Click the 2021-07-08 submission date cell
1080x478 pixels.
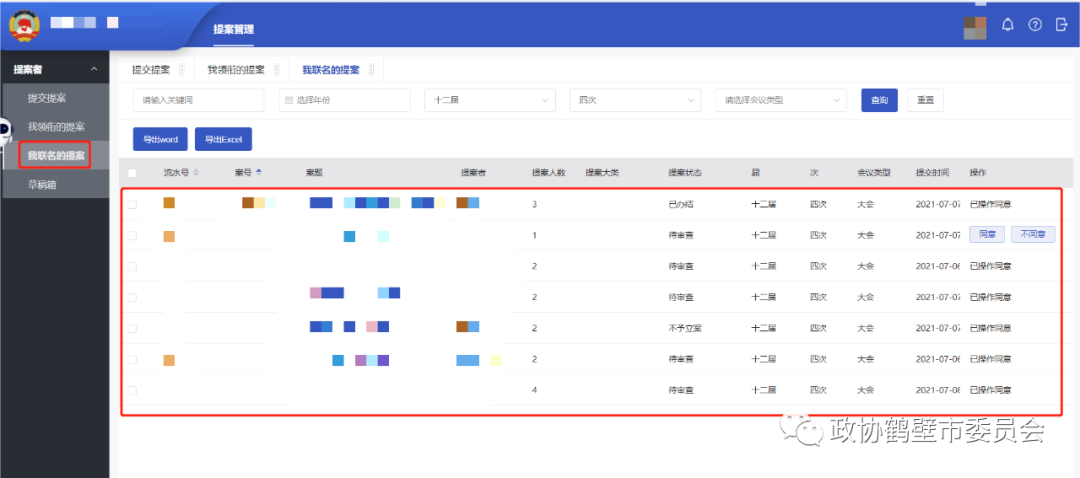point(937,391)
